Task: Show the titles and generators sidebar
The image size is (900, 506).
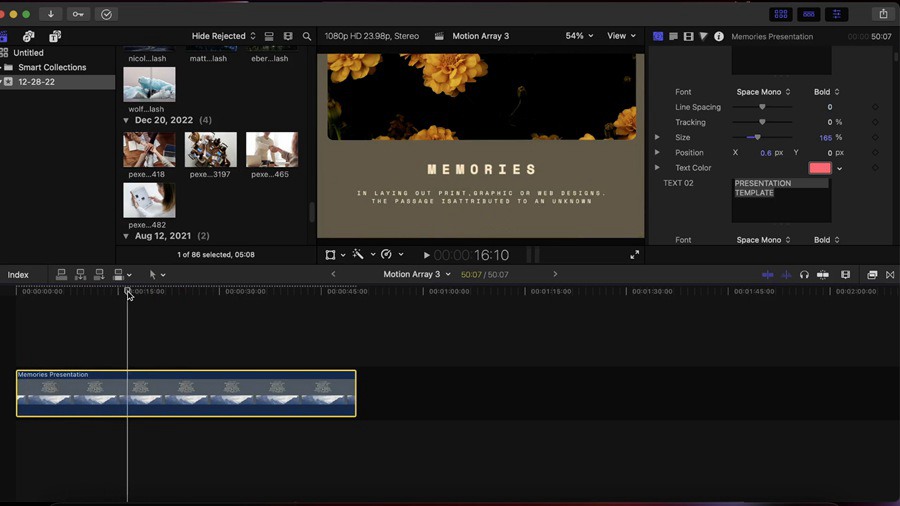Action: coord(55,36)
